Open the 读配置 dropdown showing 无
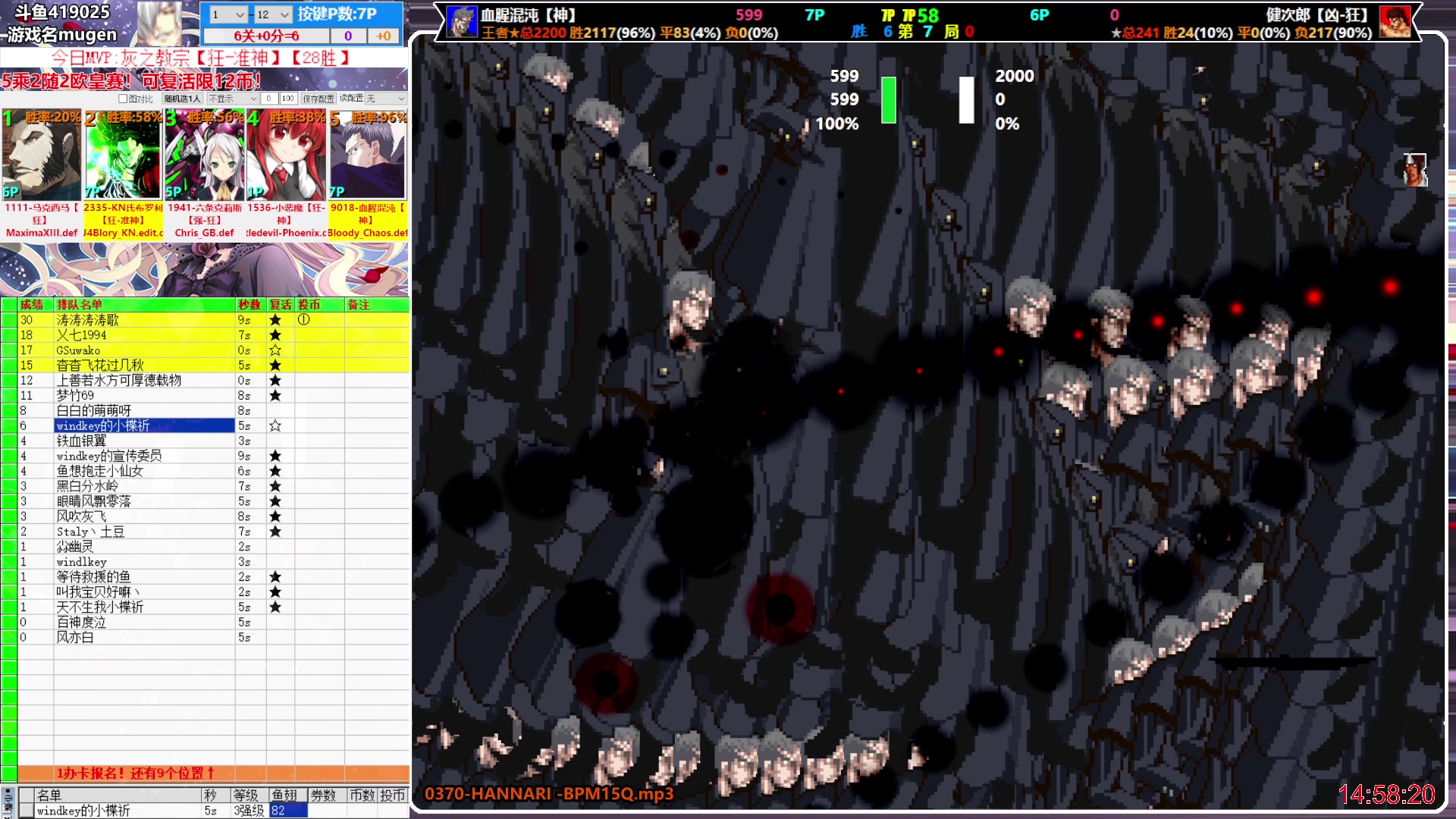Image resolution: width=1456 pixels, height=819 pixels. 385,99
